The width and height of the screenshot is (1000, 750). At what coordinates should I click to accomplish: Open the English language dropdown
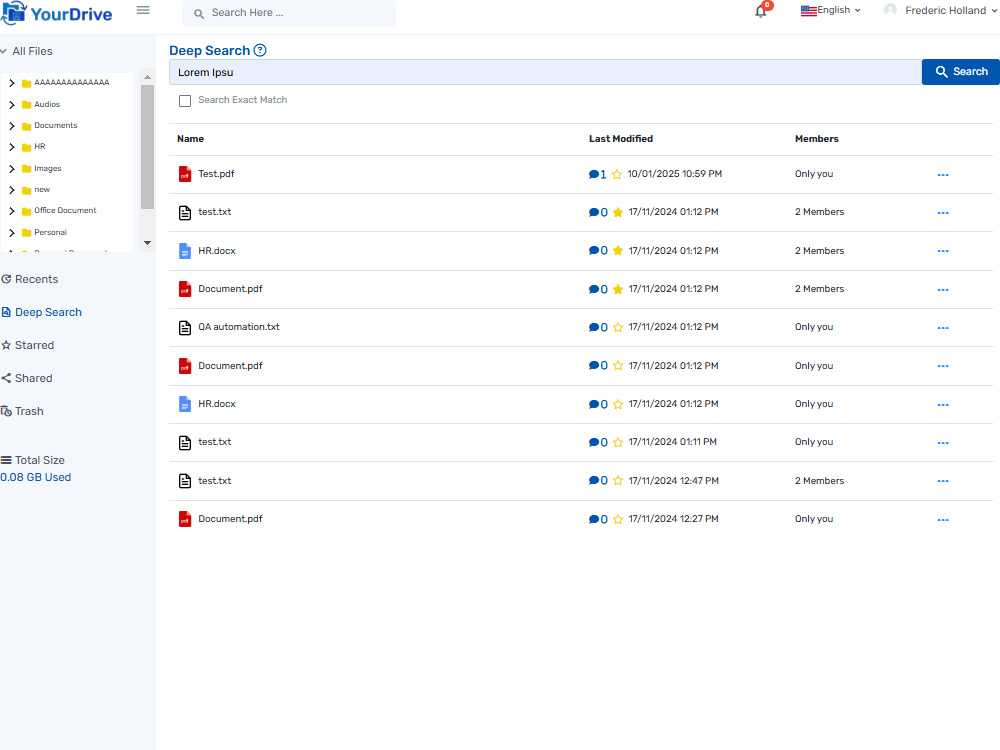click(x=831, y=10)
